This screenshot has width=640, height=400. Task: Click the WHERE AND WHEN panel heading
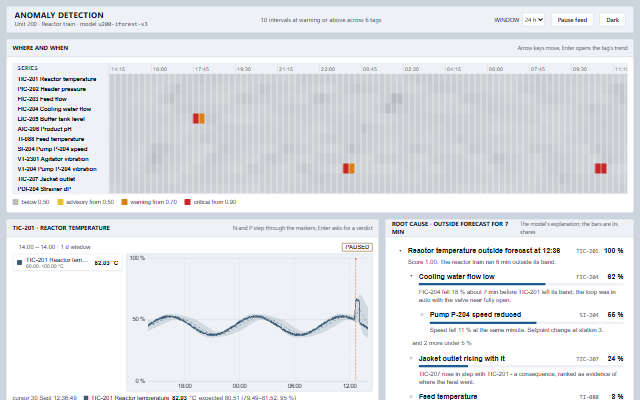pyautogui.click(x=40, y=48)
